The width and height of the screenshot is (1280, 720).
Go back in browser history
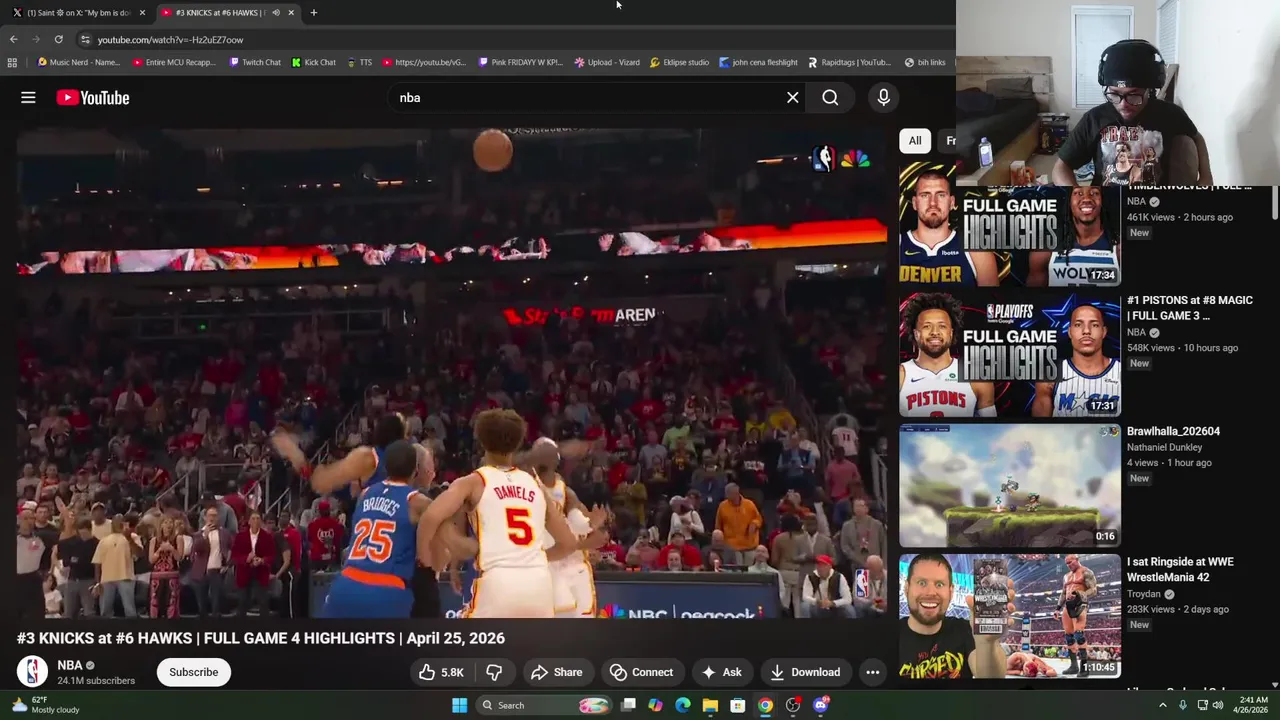pos(13,39)
